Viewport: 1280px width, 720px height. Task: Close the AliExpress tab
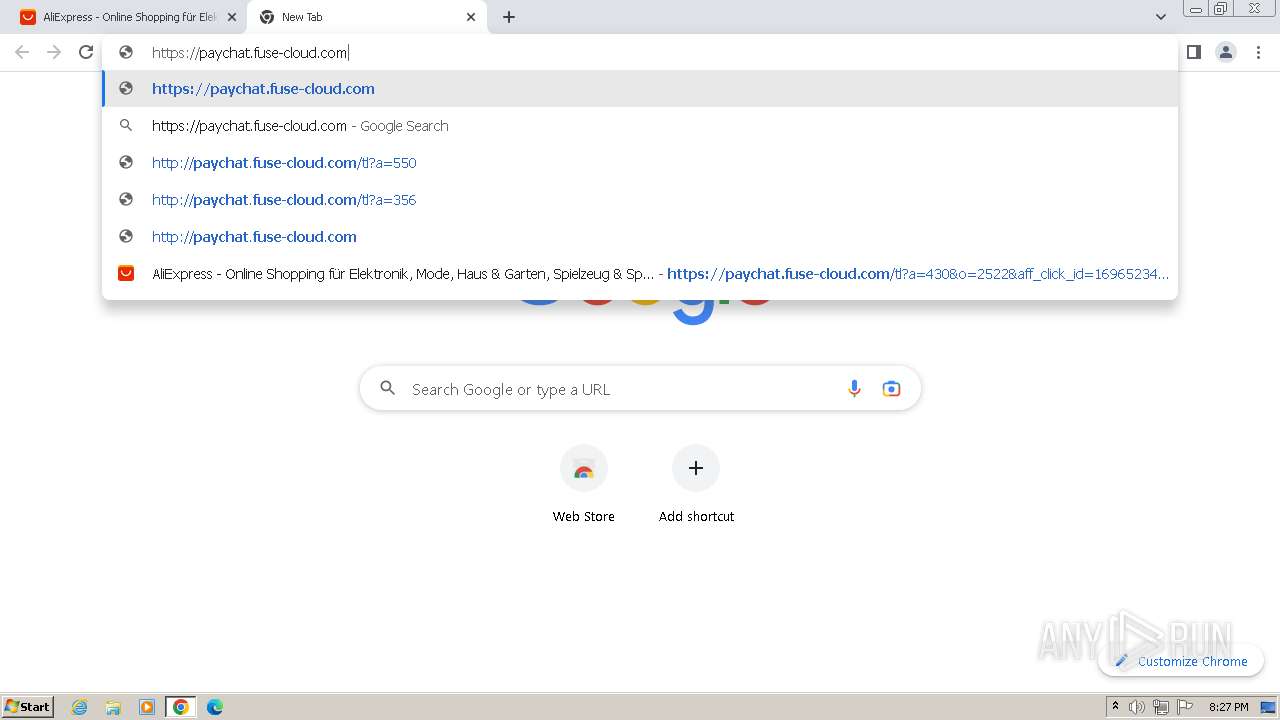coord(231,17)
